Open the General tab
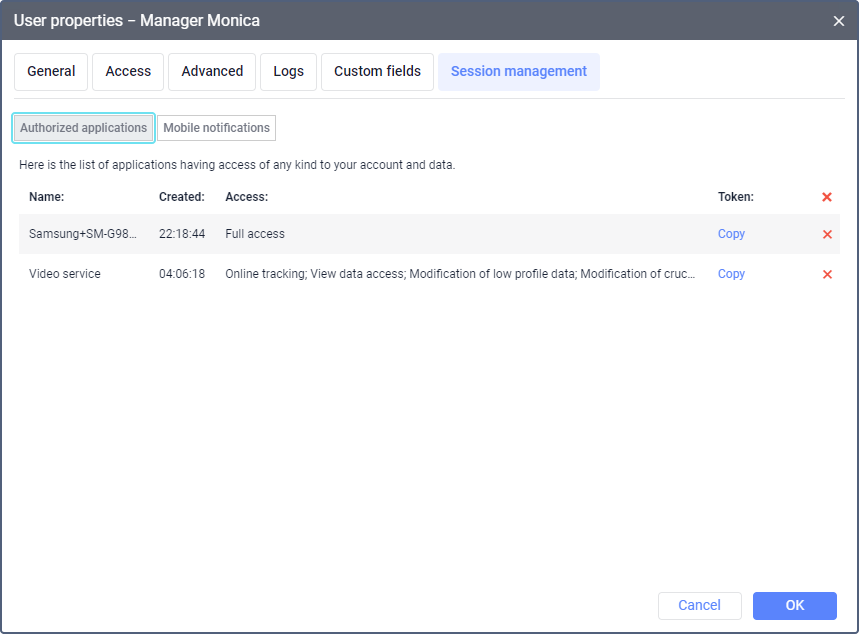859x634 pixels. point(51,72)
